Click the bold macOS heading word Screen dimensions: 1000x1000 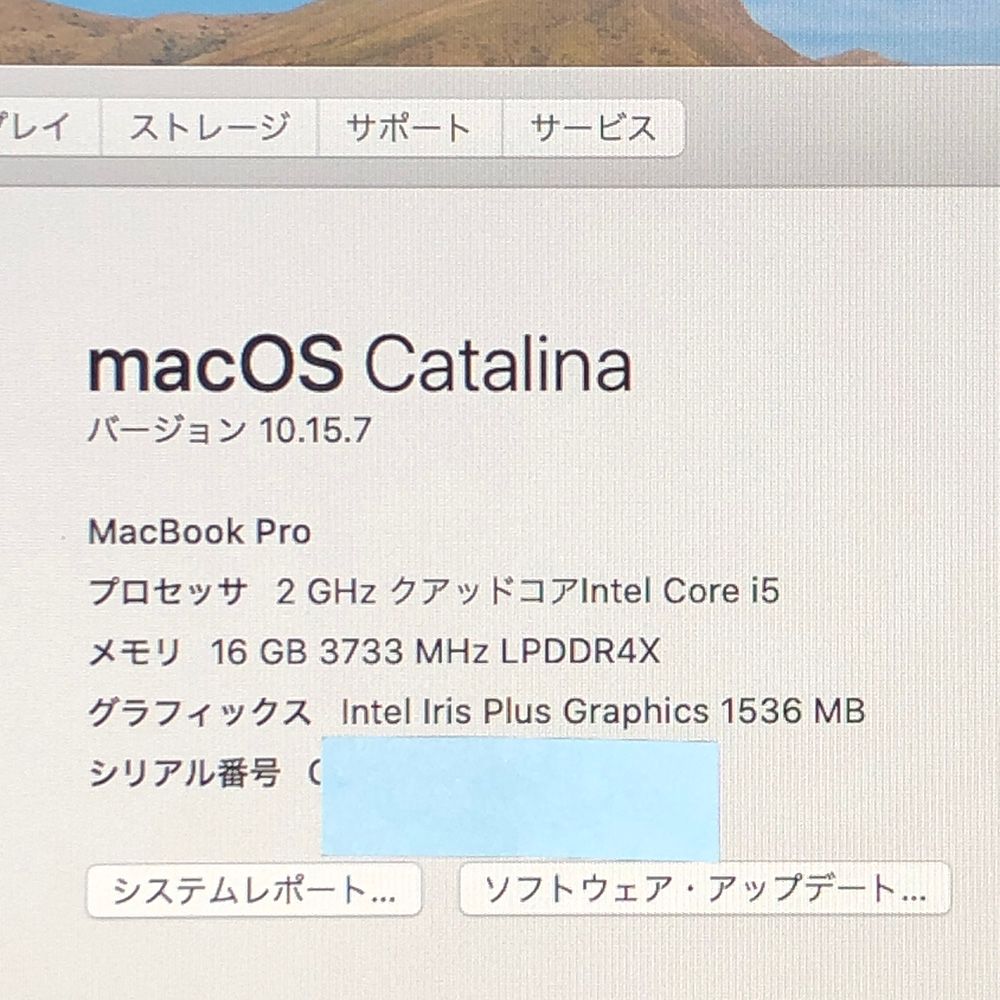tap(216, 365)
